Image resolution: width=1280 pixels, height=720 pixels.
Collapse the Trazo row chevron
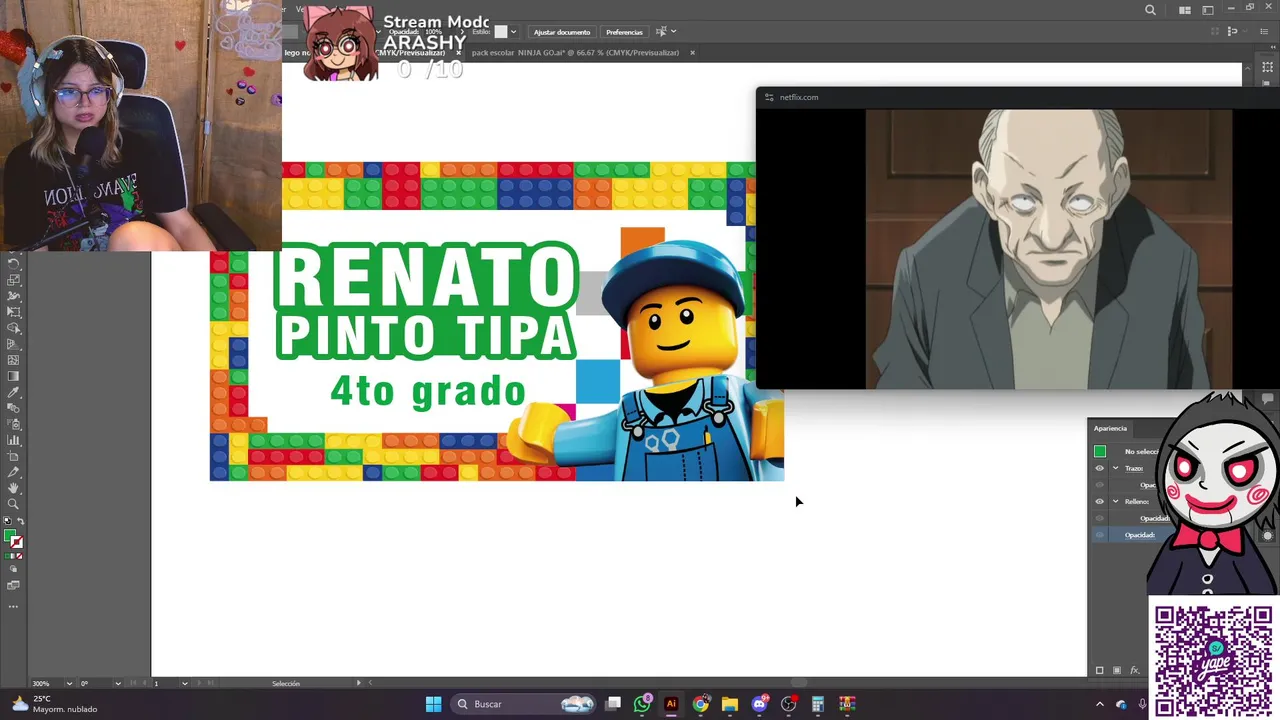click(1115, 468)
